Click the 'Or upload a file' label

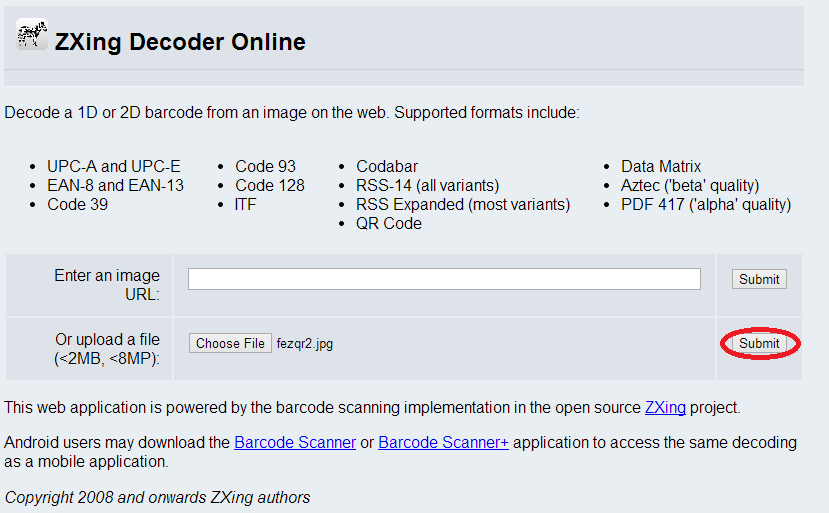click(x=107, y=349)
